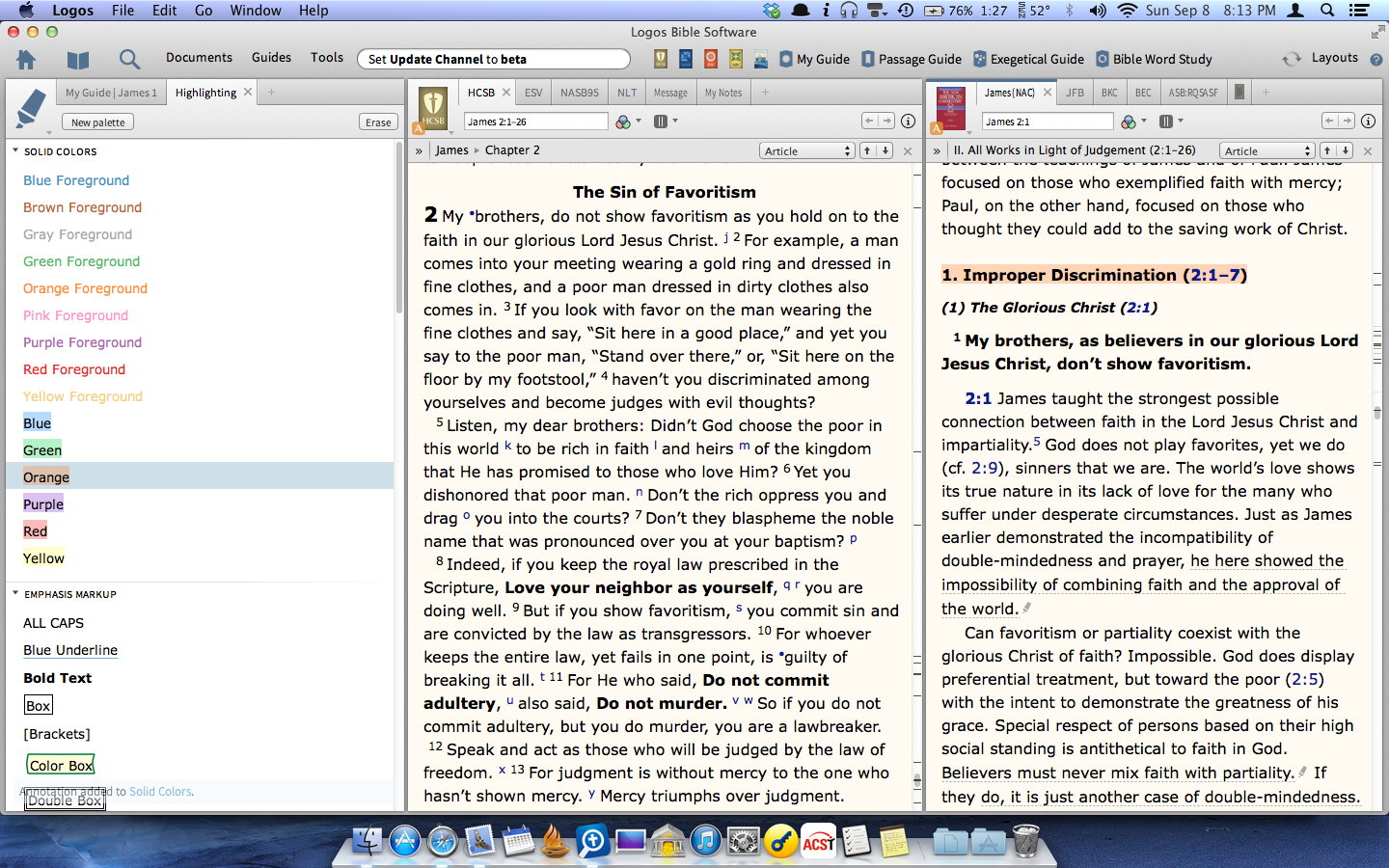Screen dimensions: 1389x868
Task: Collapse the EMPHASIS MARKUP section
Action: click(x=15, y=594)
